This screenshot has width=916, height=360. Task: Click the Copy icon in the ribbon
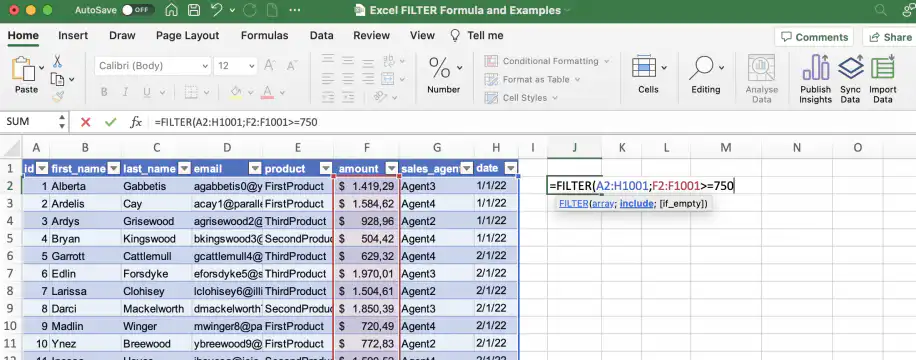click(57, 79)
